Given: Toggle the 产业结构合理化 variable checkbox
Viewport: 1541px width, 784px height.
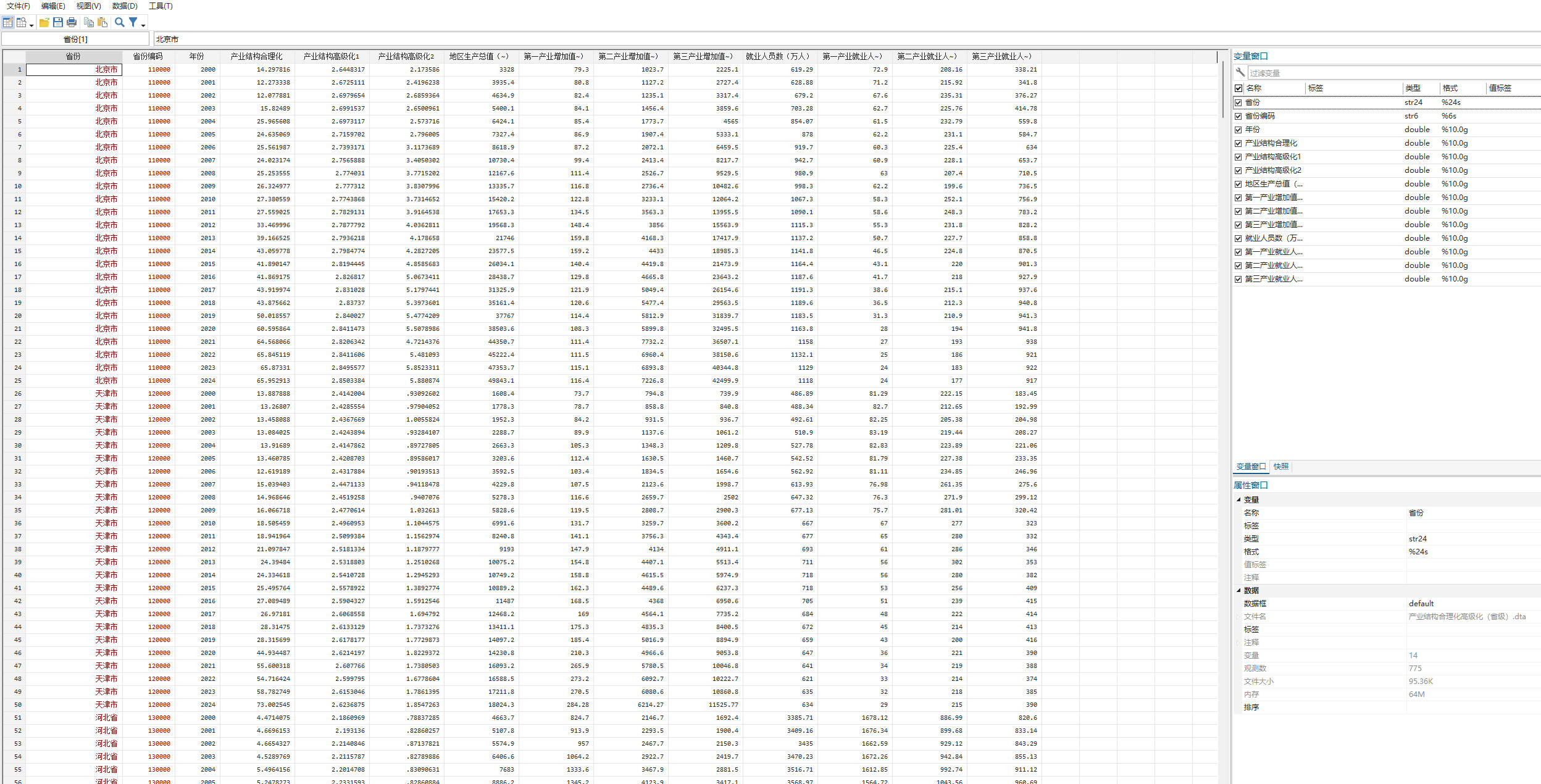Looking at the screenshot, I should [1238, 143].
